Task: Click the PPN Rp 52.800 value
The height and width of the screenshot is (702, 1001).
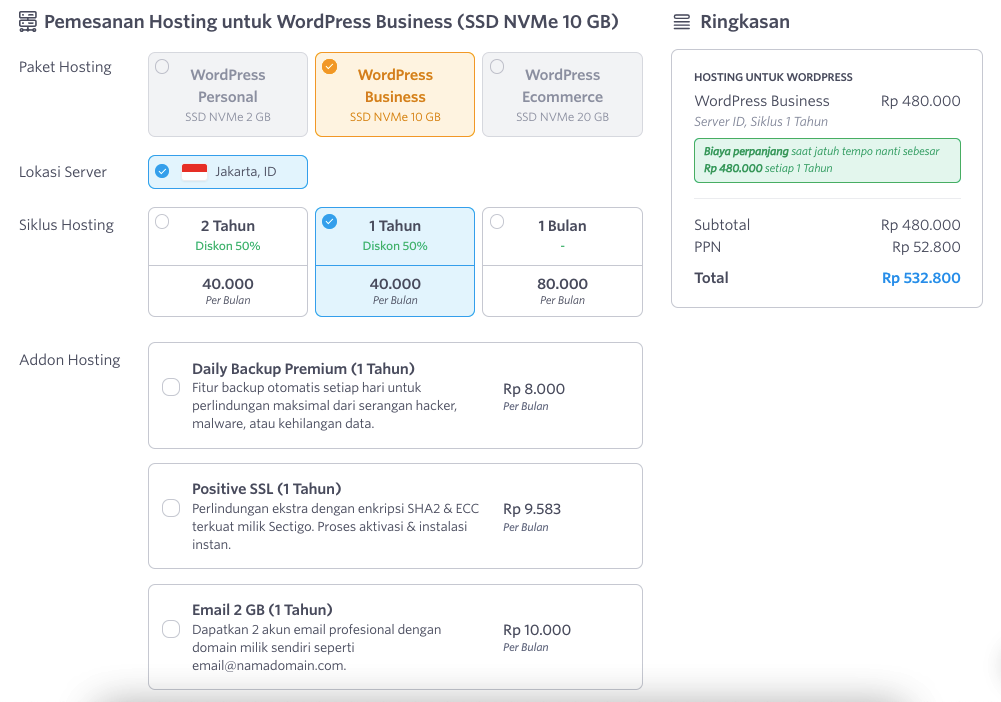Action: (x=926, y=247)
